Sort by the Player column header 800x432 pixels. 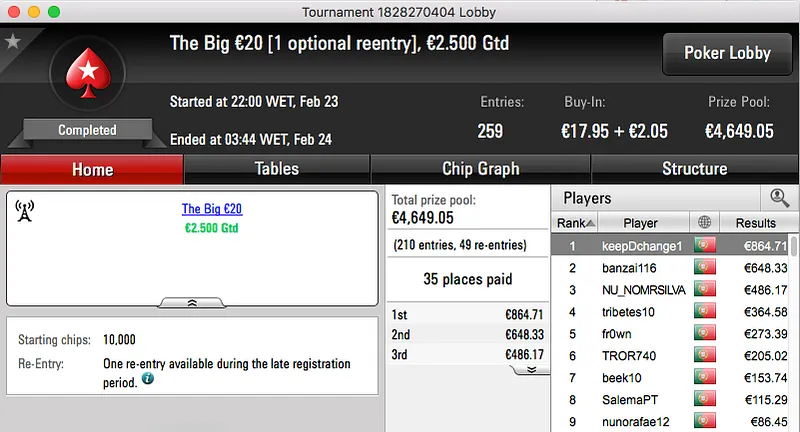click(x=641, y=222)
